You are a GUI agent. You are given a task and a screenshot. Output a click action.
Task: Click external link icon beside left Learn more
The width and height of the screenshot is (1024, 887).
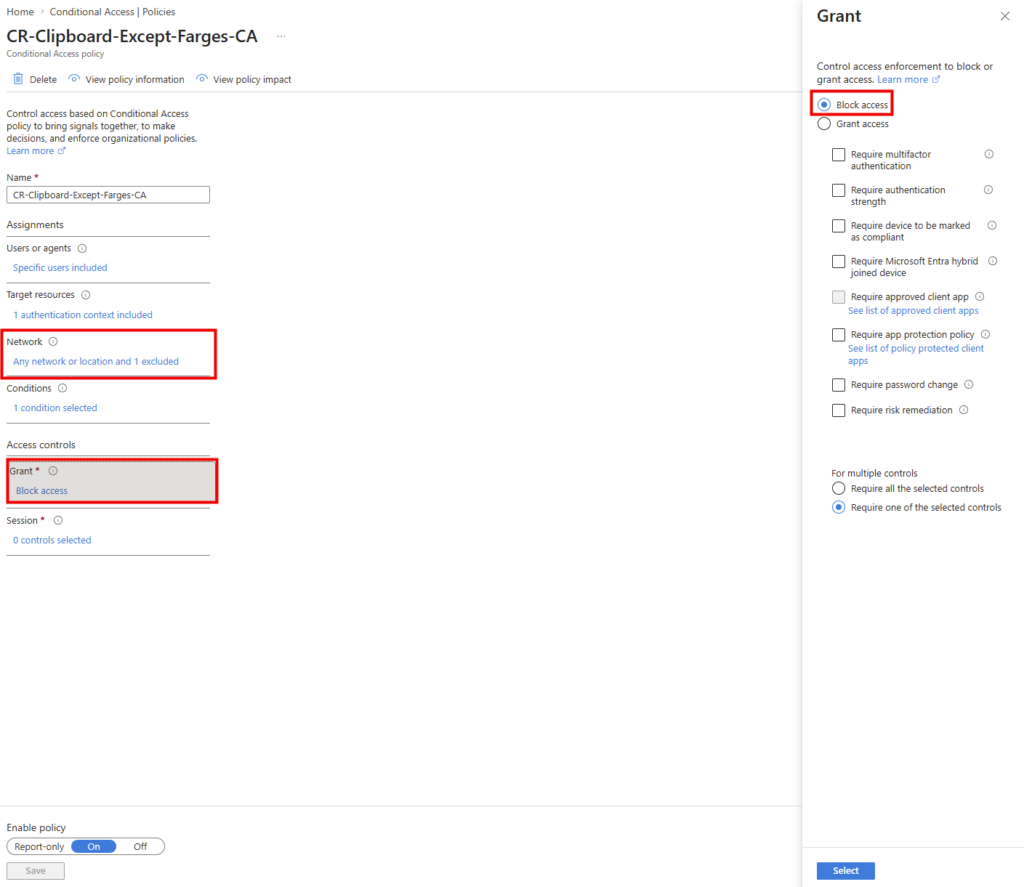tap(61, 151)
